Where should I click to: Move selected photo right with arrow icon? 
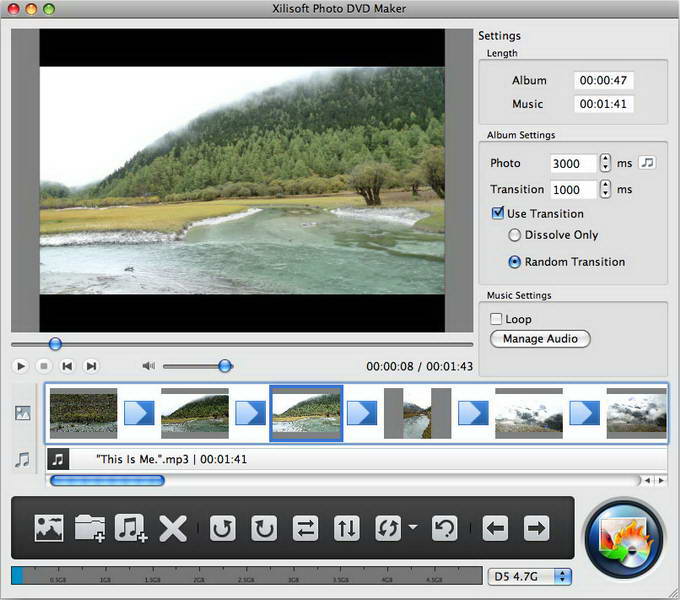tap(536, 528)
